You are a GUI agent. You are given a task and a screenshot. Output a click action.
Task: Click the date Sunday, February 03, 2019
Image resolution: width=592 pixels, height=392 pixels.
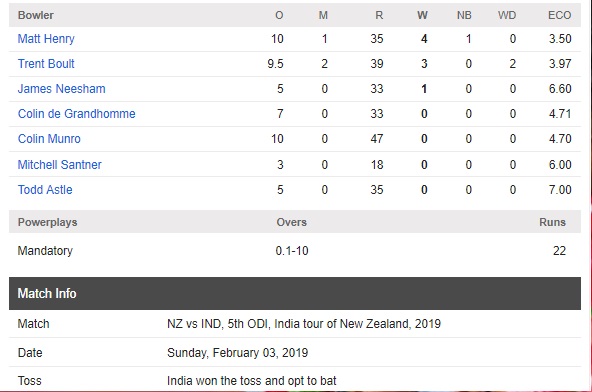click(237, 353)
